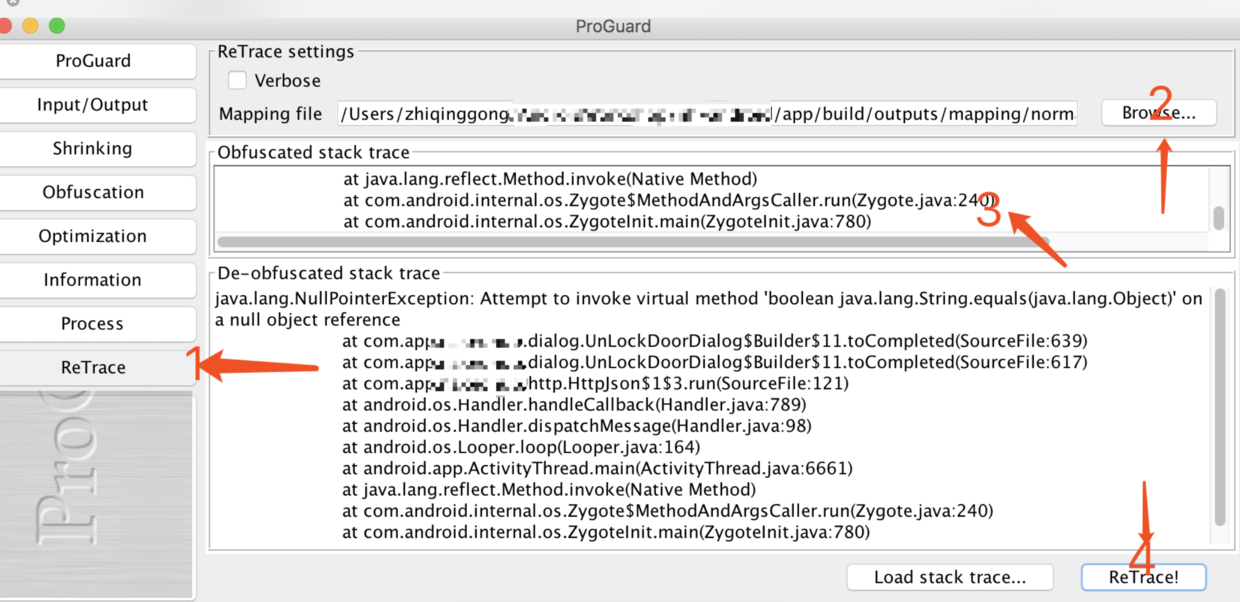The height and width of the screenshot is (602, 1240).
Task: Switch to the Input/Output tab
Action: click(x=93, y=105)
